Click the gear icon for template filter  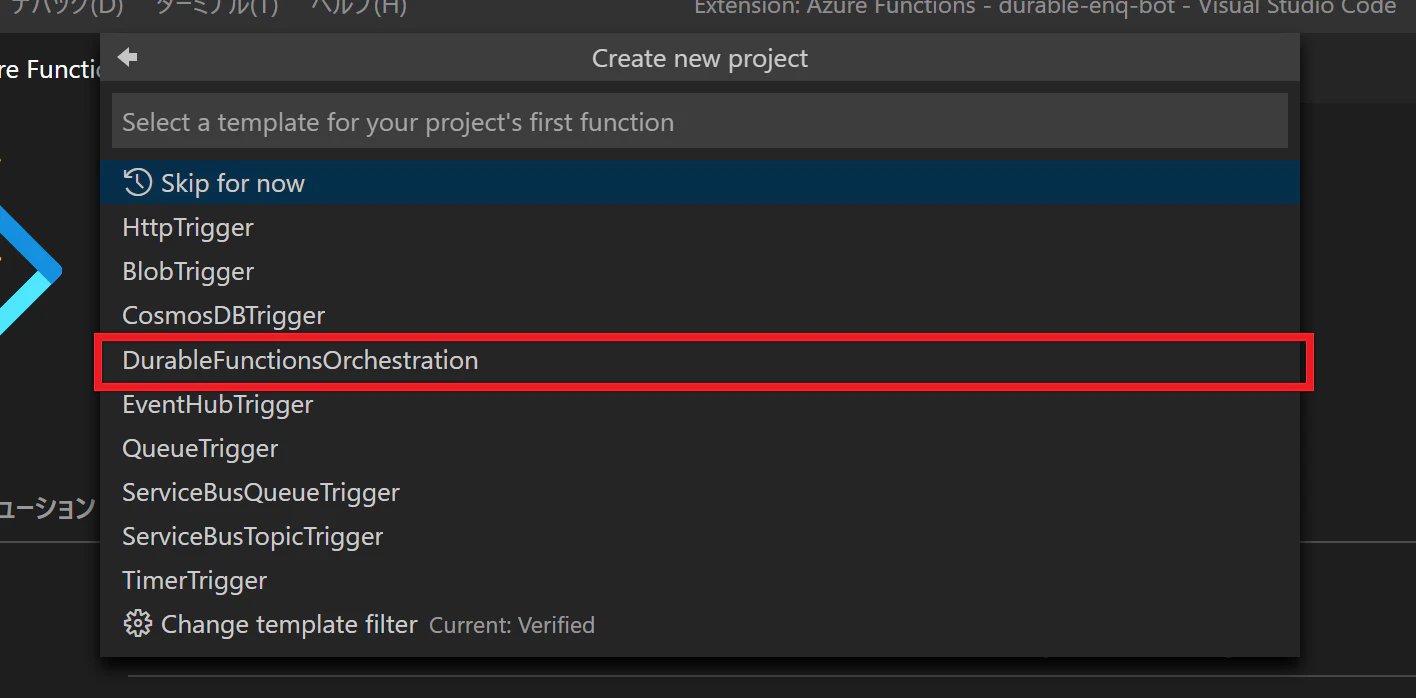137,624
